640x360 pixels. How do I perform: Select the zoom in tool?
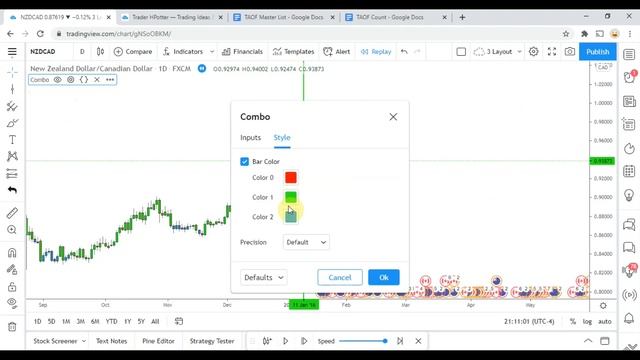pos(12,230)
